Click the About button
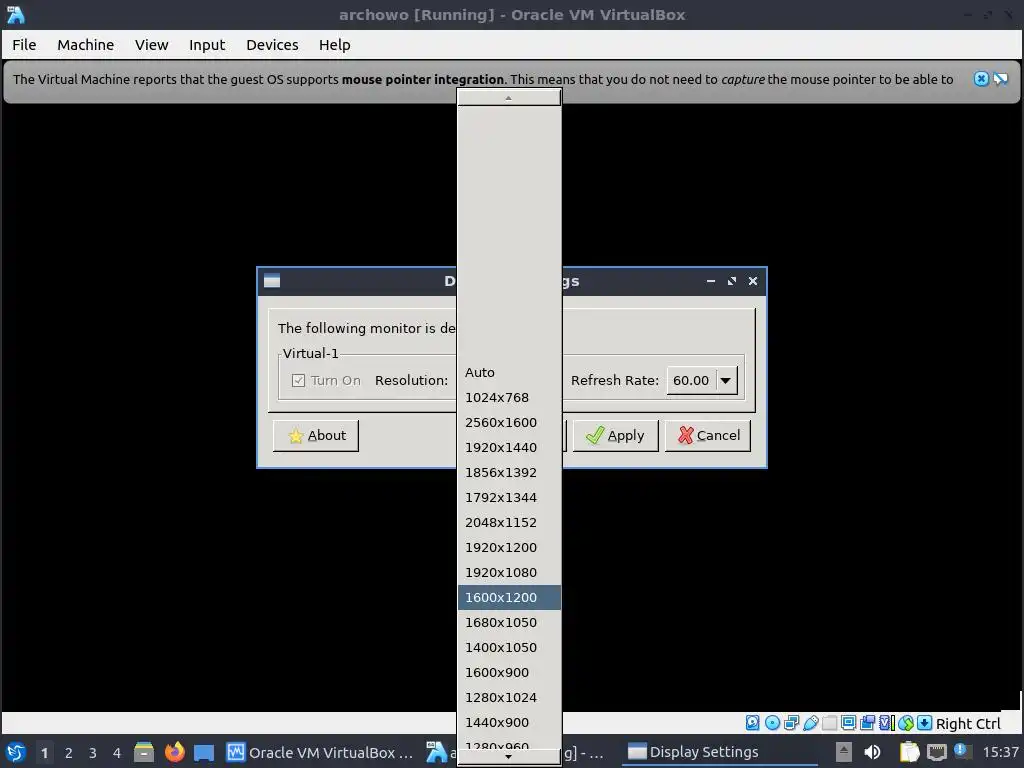 [316, 435]
